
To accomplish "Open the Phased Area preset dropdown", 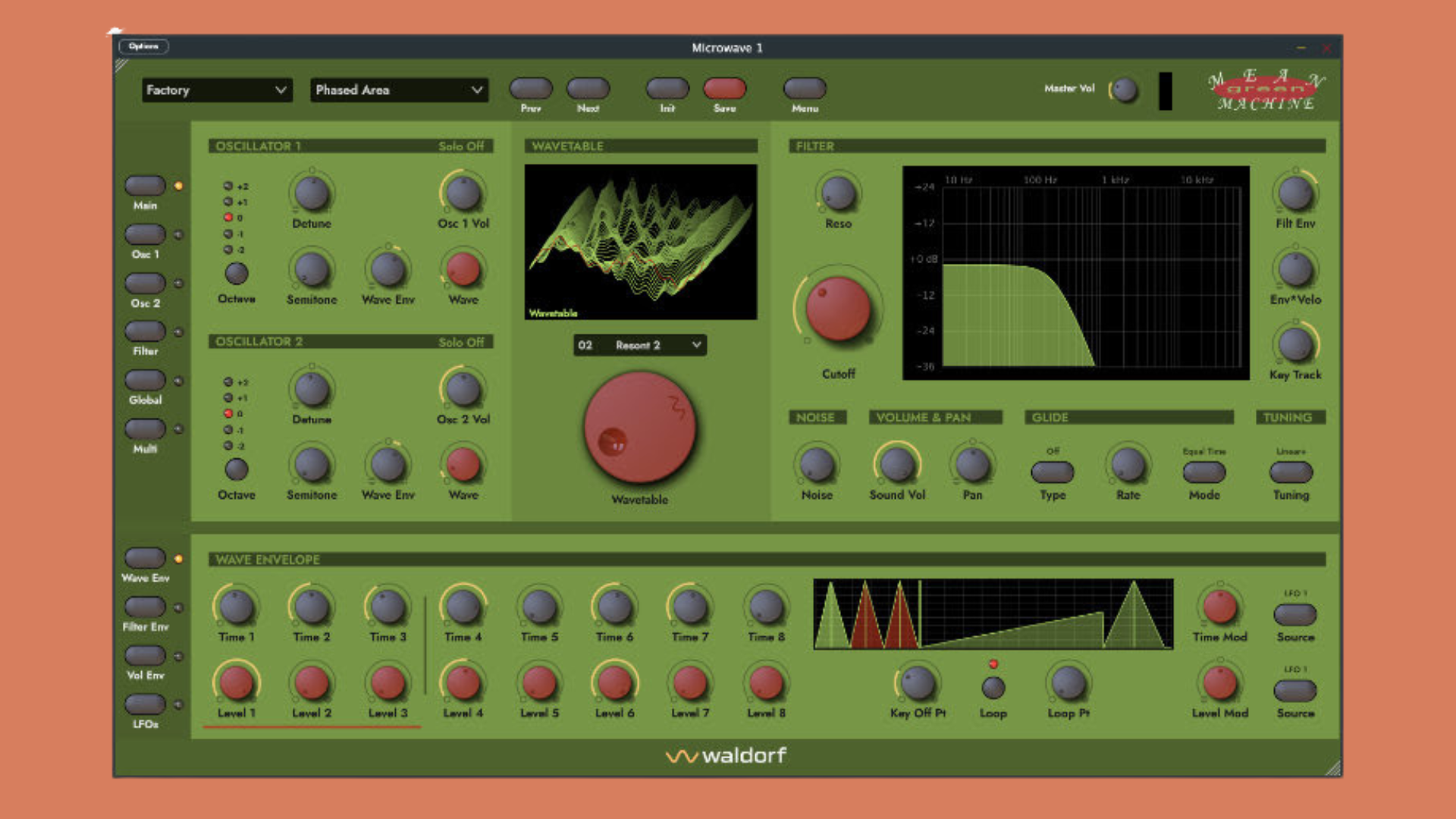I will pyautogui.click(x=399, y=90).
